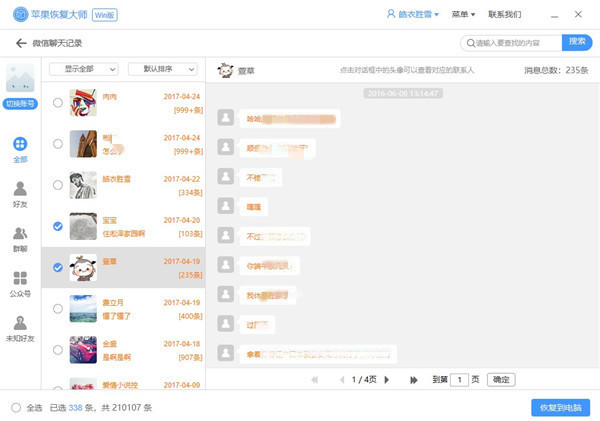This screenshot has height=421, width=600.
Task: Open the 默认排序 sort dropdown
Action: (x=163, y=69)
